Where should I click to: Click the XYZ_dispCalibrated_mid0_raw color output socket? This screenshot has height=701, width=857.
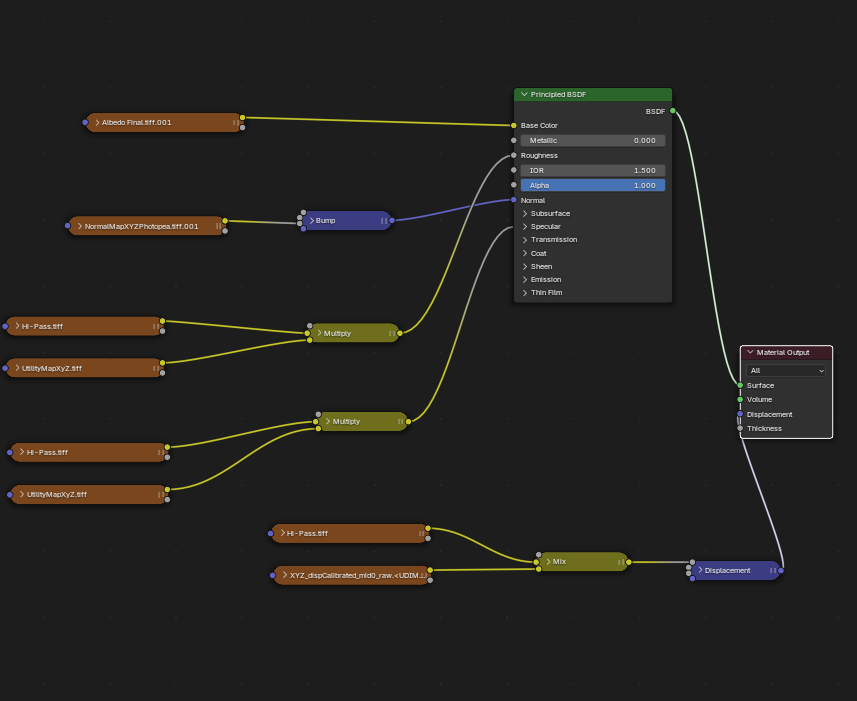[x=430, y=570]
